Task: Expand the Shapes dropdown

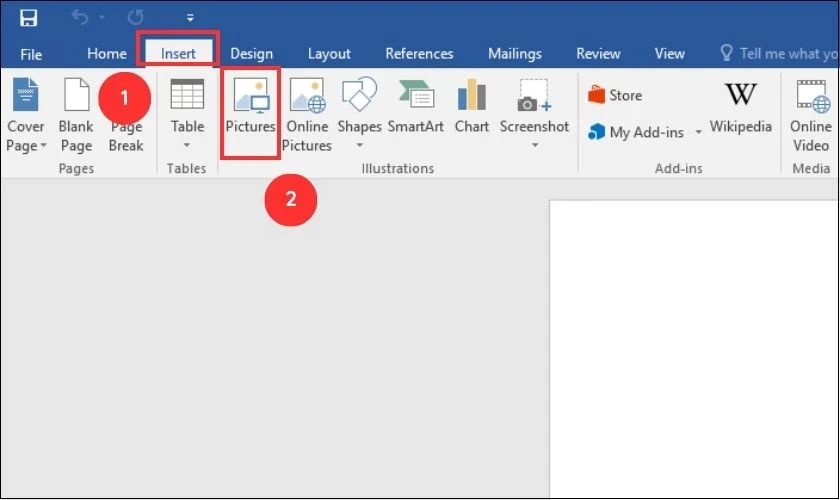Action: (359, 145)
